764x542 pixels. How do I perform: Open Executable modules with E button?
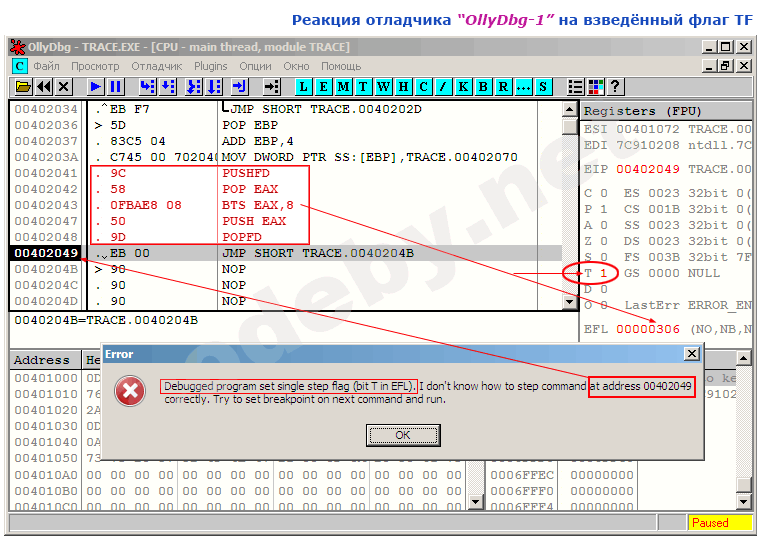(323, 87)
